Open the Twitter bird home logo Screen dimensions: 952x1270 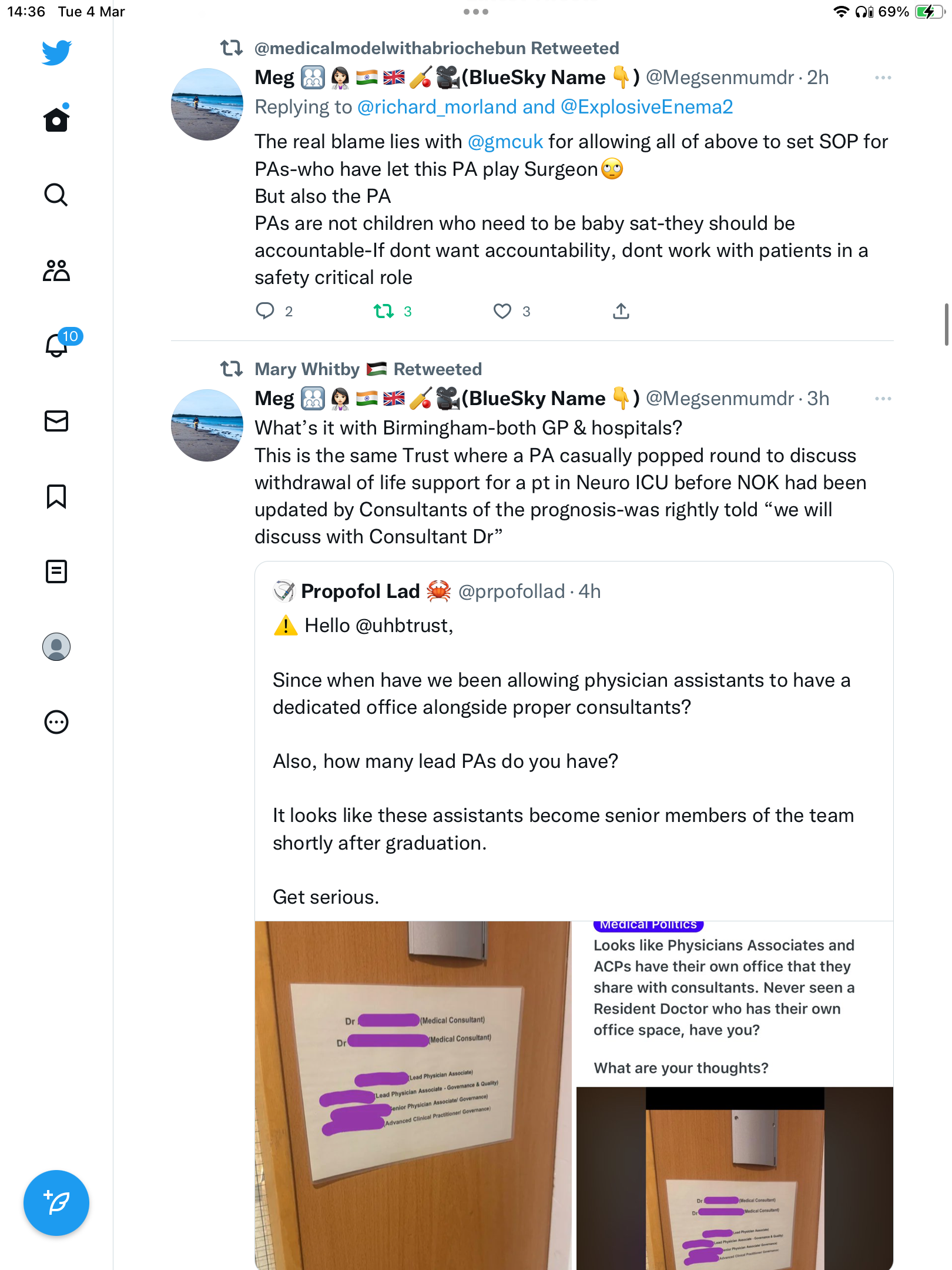tap(56, 52)
